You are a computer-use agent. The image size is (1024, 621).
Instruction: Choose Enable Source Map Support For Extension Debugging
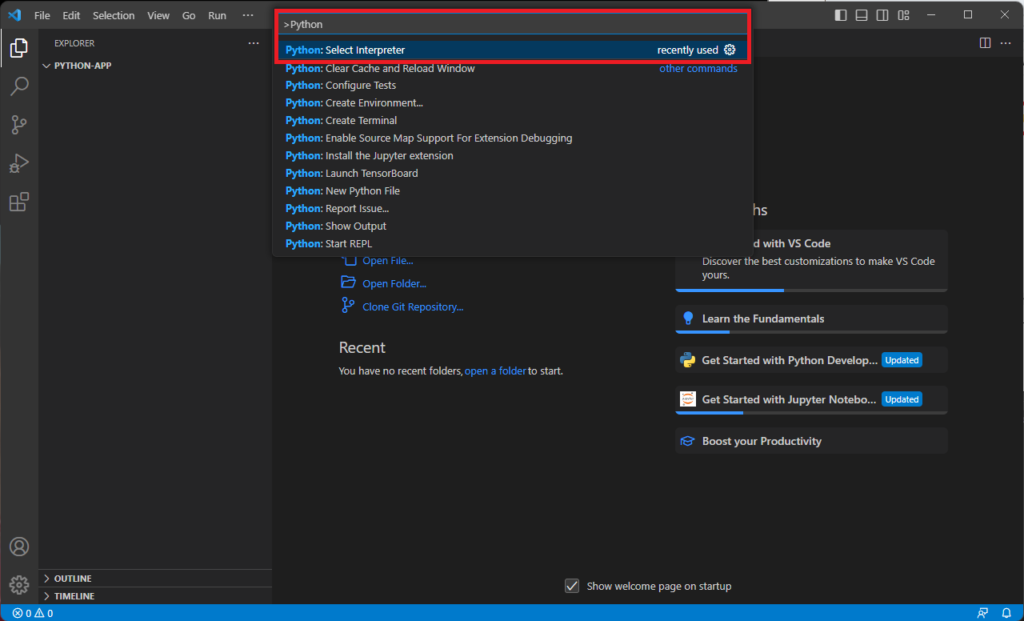(513, 138)
